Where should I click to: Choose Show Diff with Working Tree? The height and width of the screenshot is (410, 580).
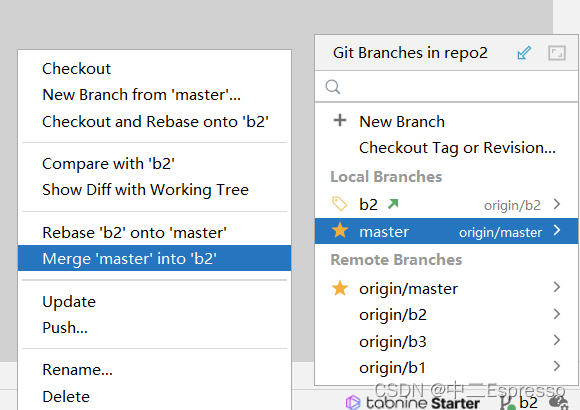tap(145, 190)
